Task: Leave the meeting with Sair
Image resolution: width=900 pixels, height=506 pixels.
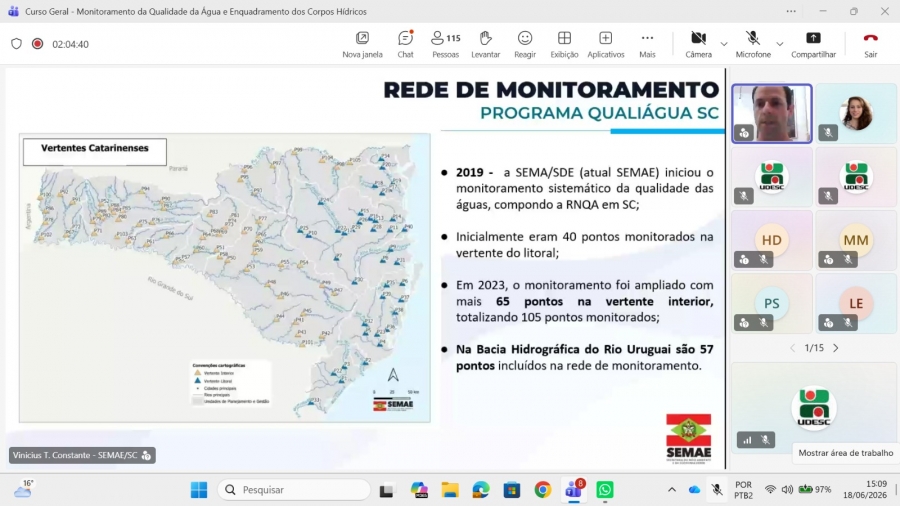Action: tap(871, 44)
